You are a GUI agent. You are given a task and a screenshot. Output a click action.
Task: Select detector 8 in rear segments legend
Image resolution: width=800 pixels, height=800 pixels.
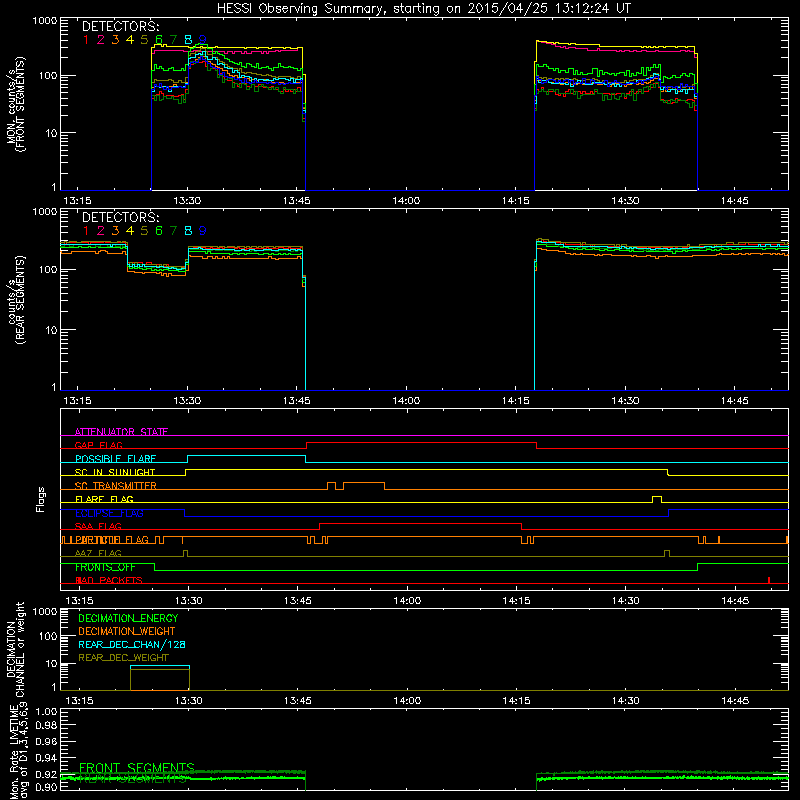[x=188, y=231]
